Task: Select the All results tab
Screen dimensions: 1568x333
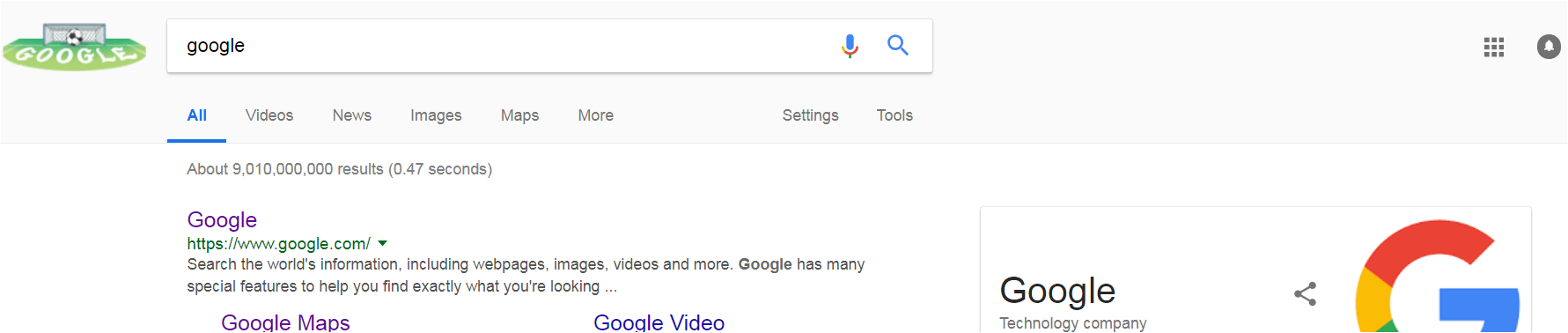Action: (x=196, y=115)
